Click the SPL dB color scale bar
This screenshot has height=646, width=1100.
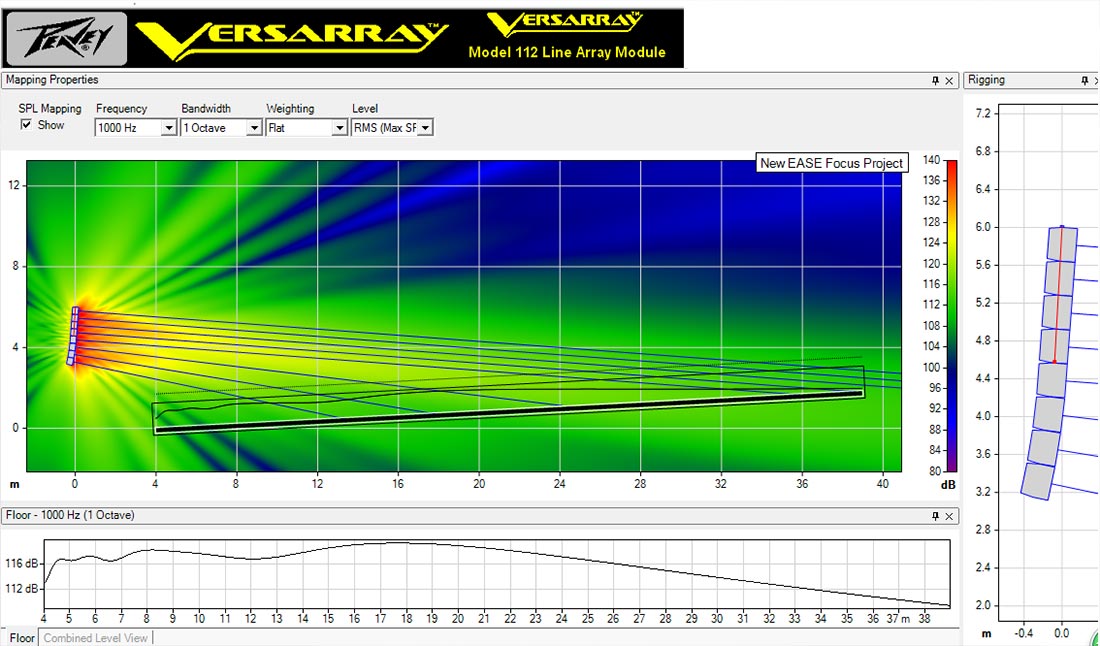point(952,316)
